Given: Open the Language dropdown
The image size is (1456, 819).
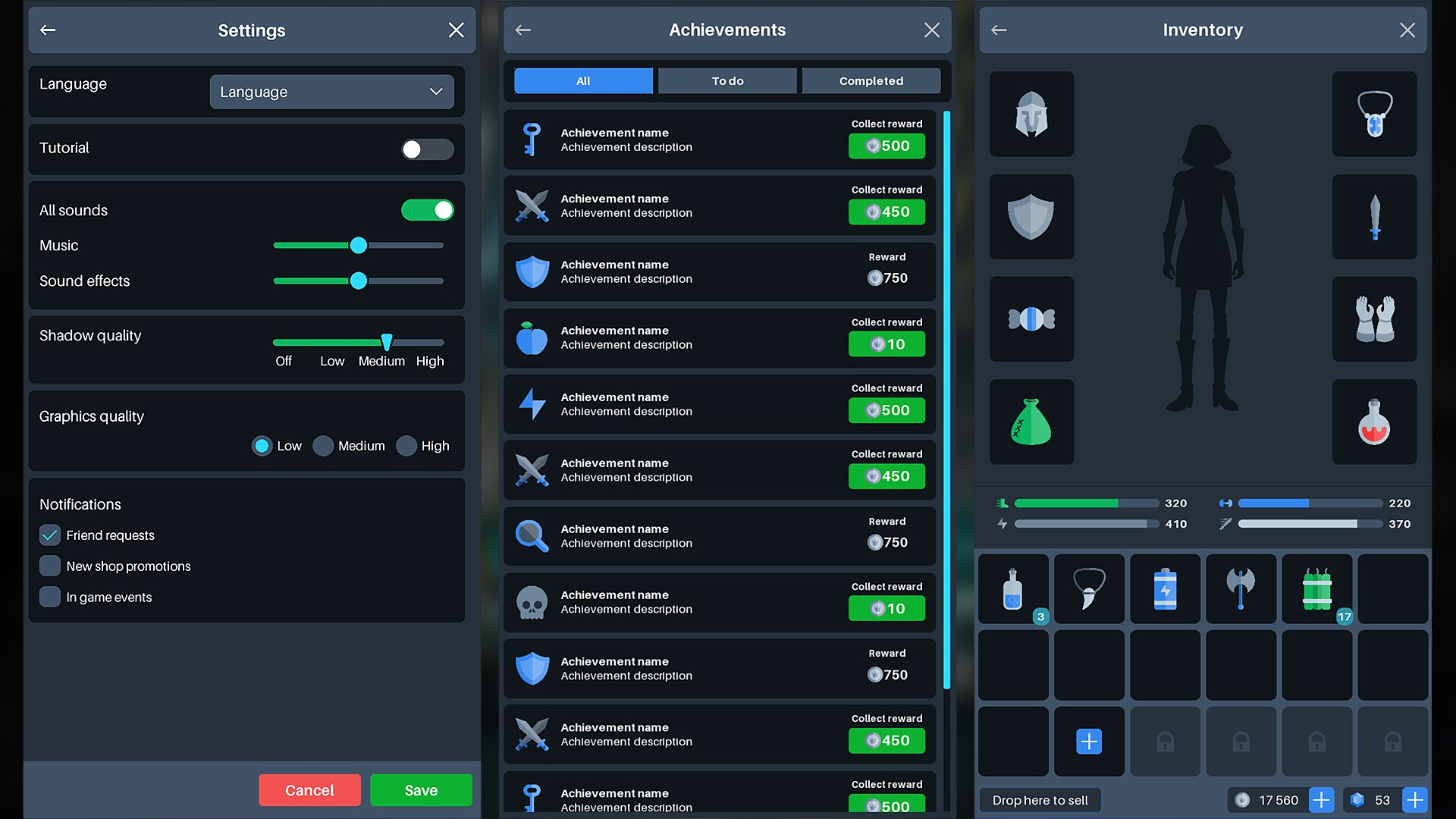Looking at the screenshot, I should (x=331, y=92).
